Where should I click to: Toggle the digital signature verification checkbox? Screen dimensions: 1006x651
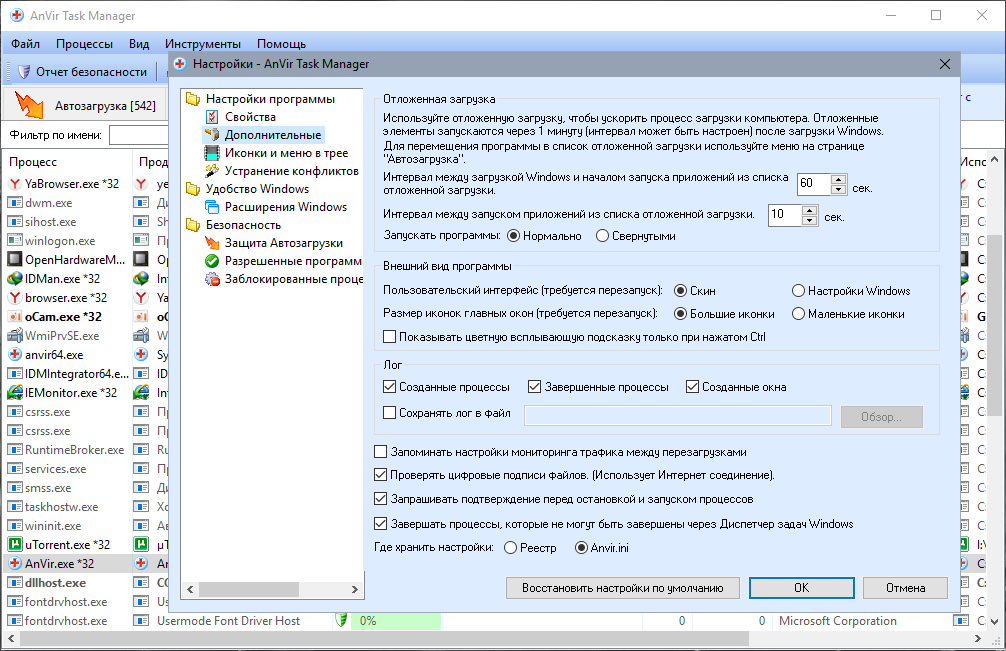click(380, 475)
